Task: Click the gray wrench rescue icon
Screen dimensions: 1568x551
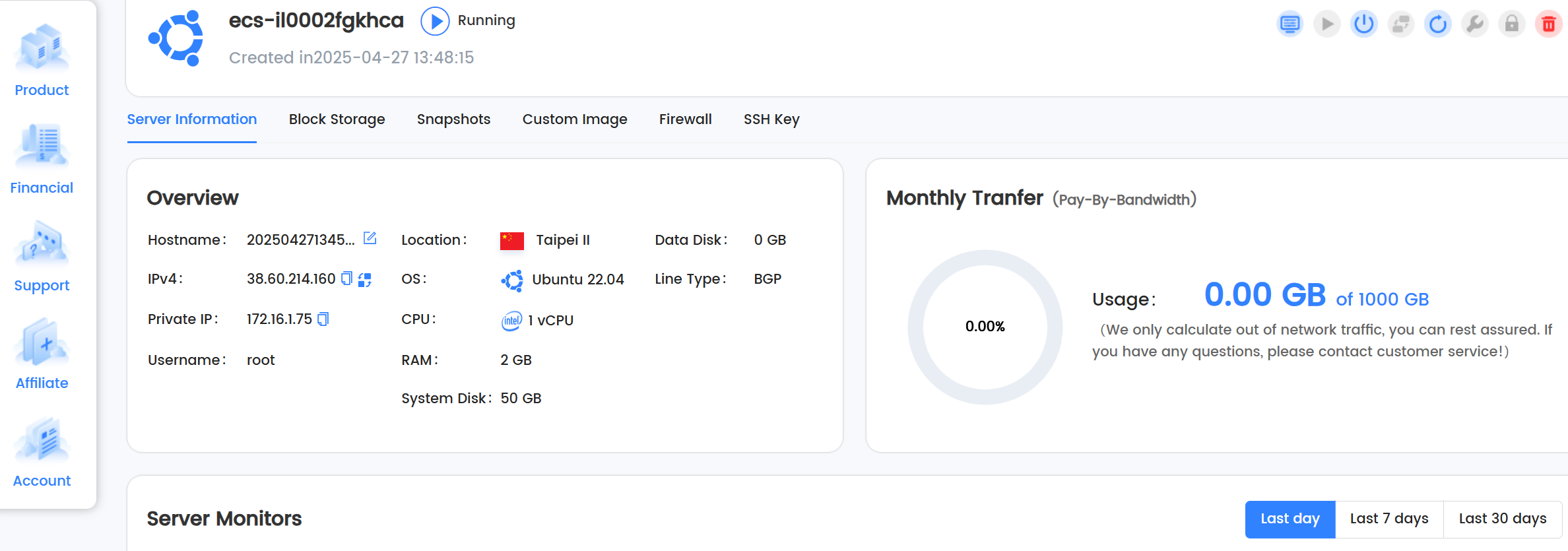Action: [1474, 24]
